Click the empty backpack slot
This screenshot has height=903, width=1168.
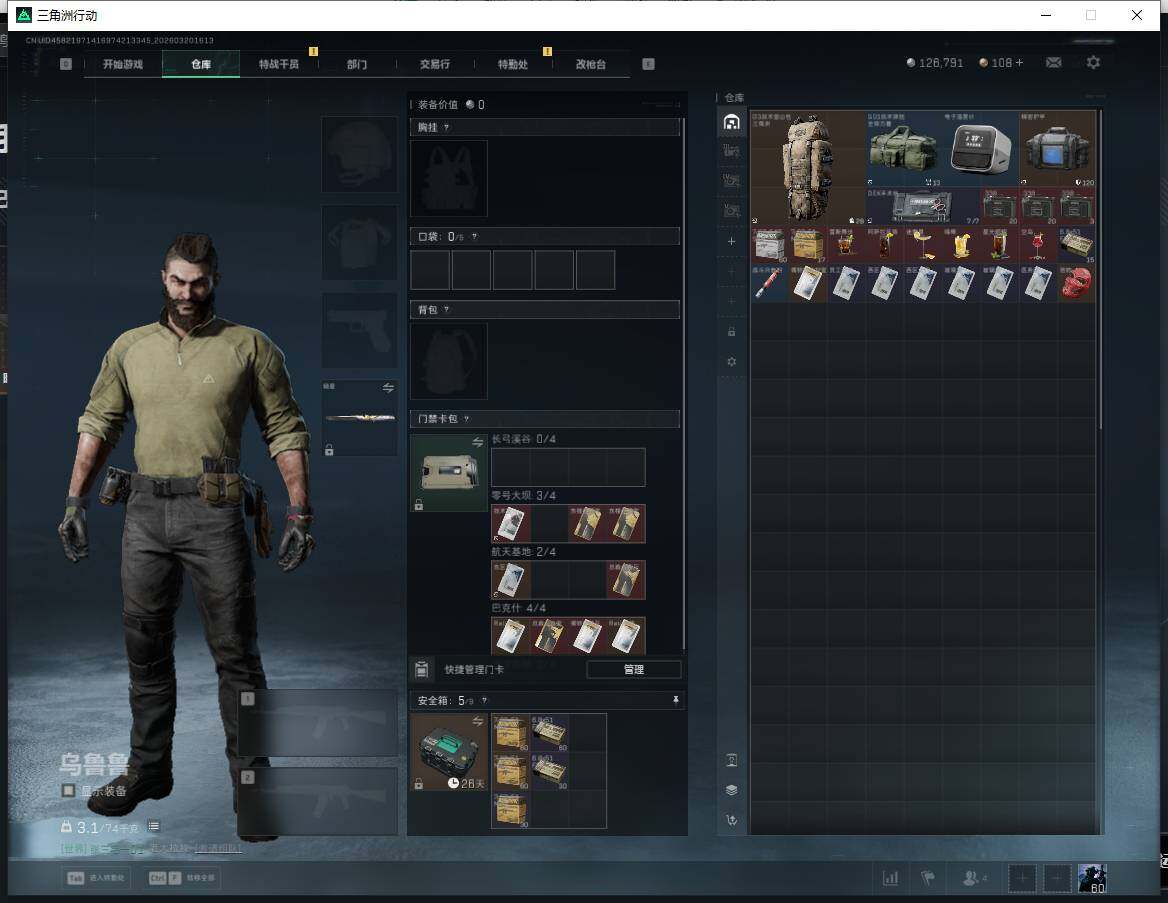pos(449,361)
